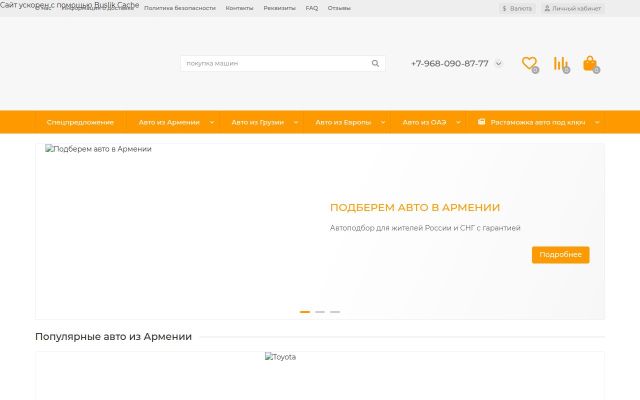Expand the Авто из Европы submenu arrow
Screen dimensions: 640x400
click(x=383, y=122)
